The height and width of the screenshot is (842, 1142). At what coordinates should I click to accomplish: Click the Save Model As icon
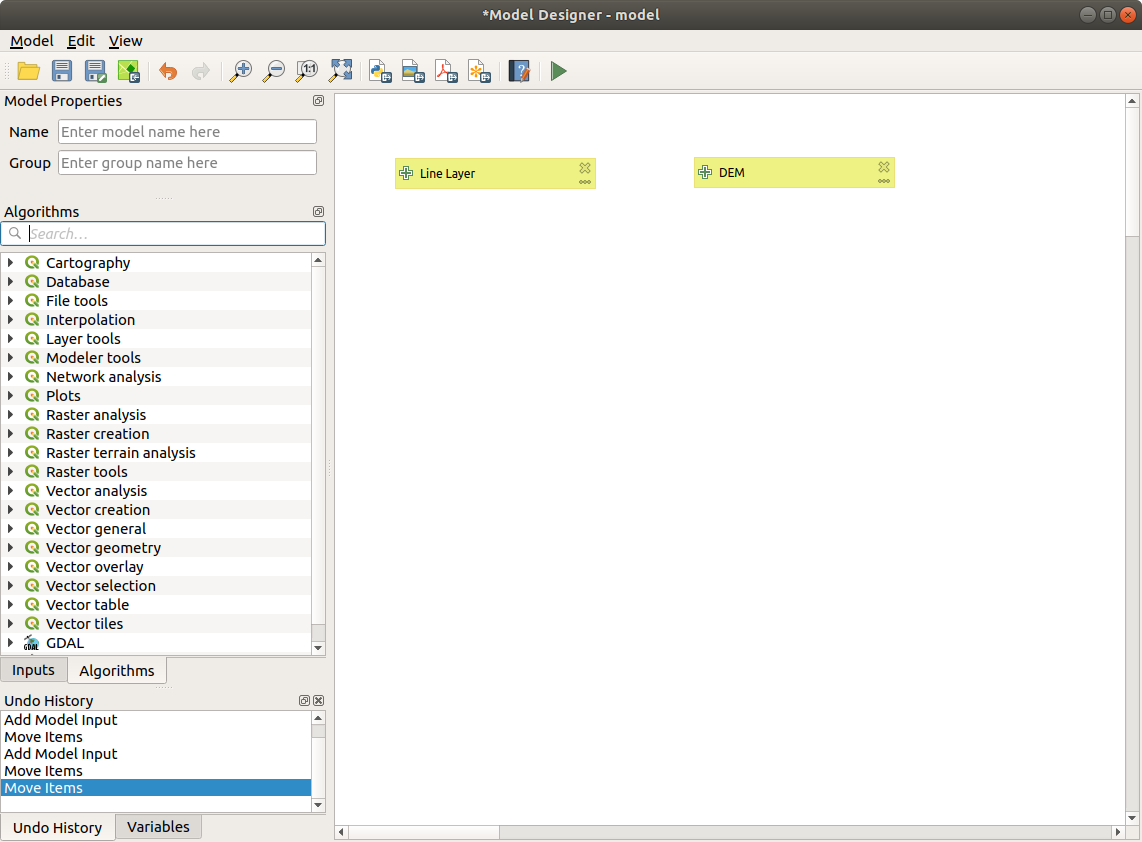(96, 71)
